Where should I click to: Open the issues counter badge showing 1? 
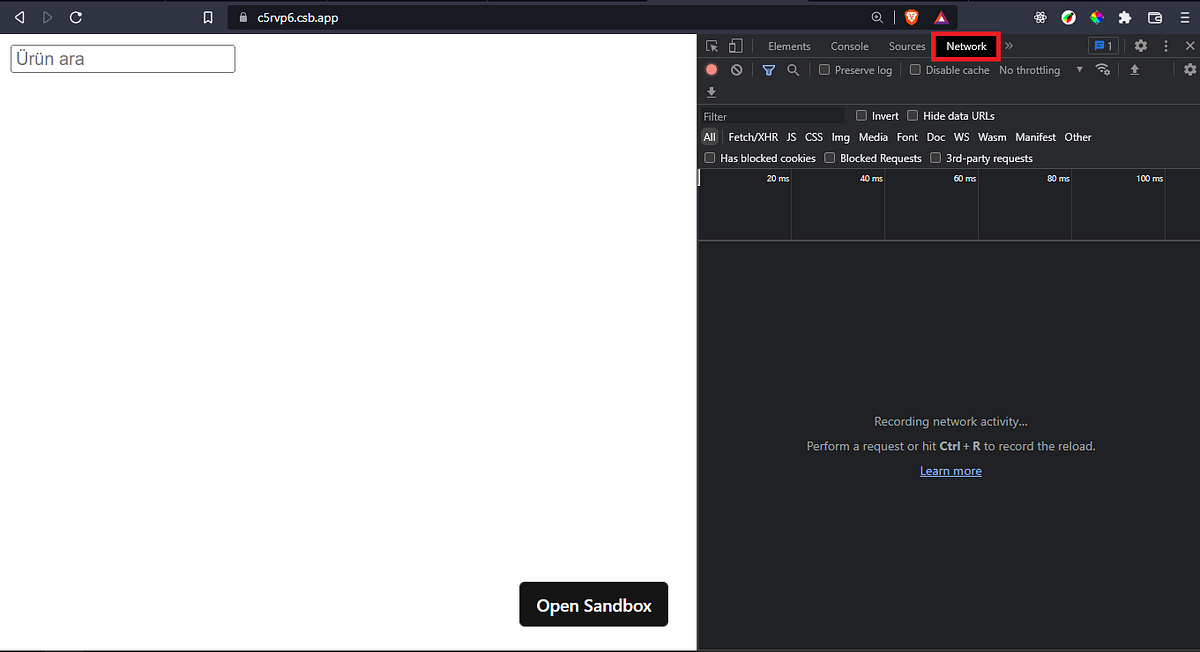pyautogui.click(x=1103, y=46)
